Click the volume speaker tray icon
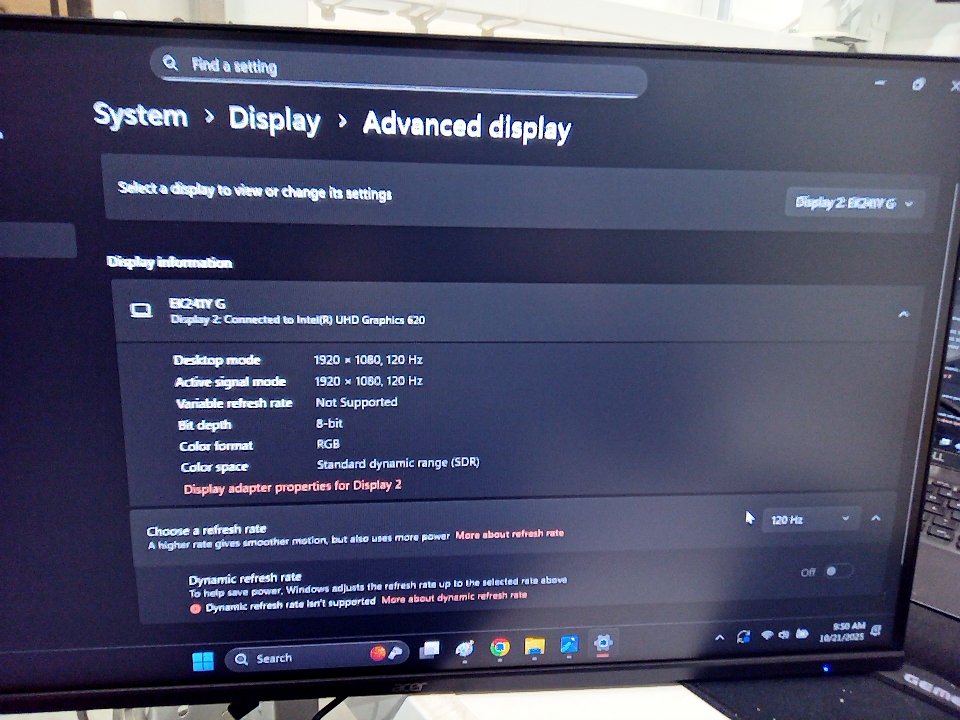The height and width of the screenshot is (720, 960). point(785,634)
